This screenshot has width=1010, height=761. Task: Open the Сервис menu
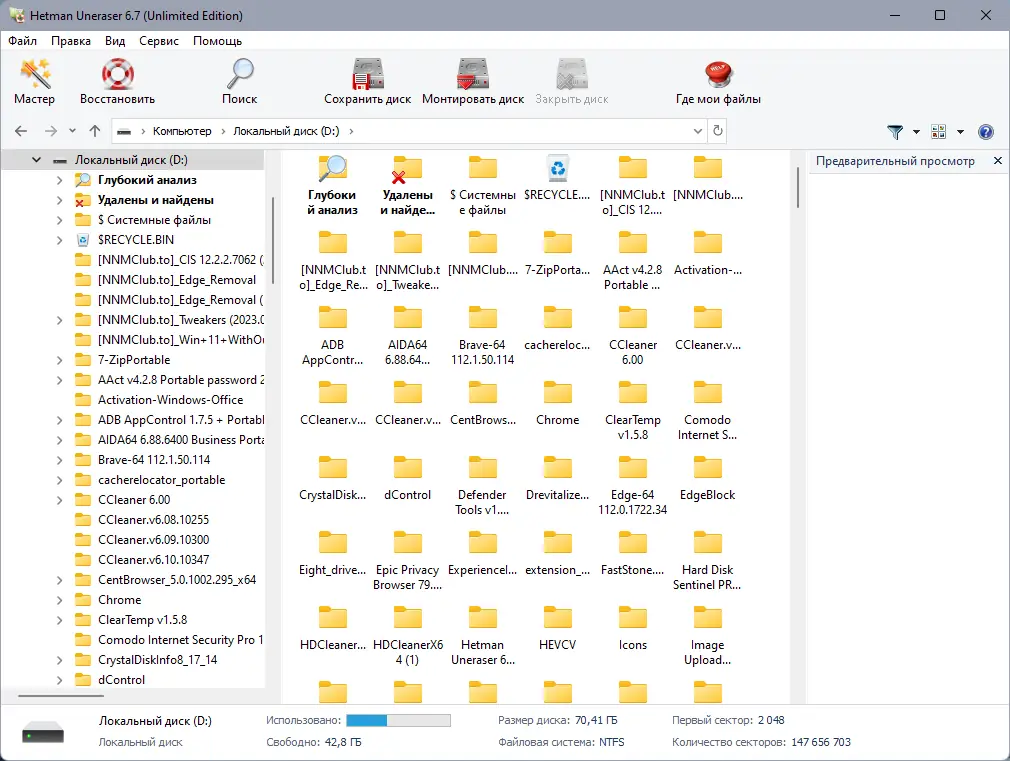158,41
